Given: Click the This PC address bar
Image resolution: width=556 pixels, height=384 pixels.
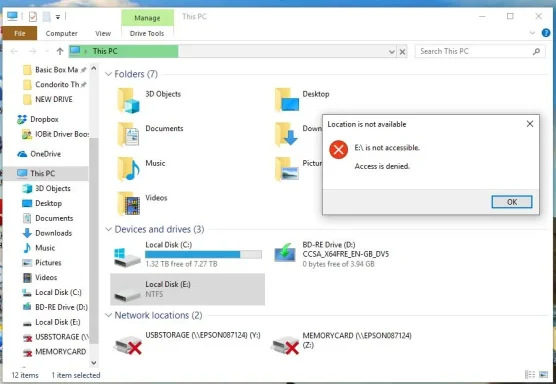Looking at the screenshot, I should click(232, 51).
